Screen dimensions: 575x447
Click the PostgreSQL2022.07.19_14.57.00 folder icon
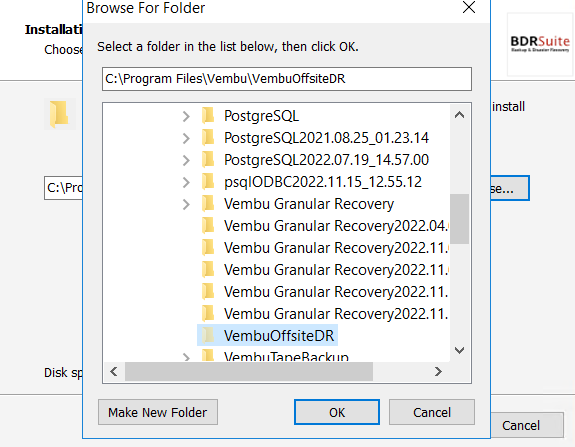208,160
